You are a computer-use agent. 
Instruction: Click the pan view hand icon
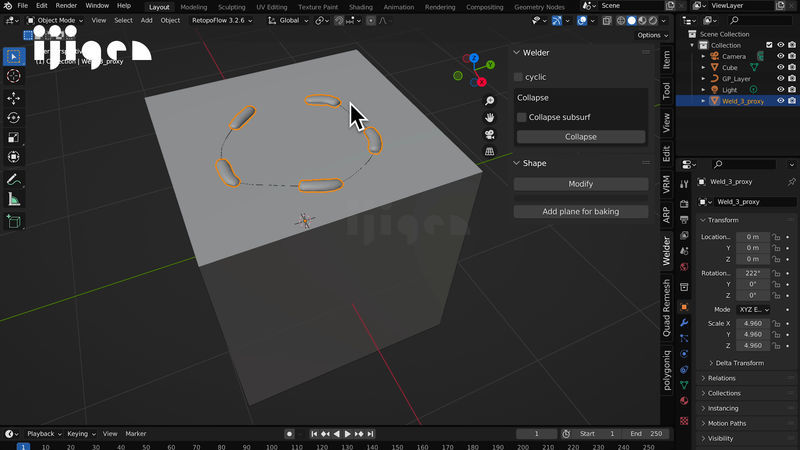(489, 118)
